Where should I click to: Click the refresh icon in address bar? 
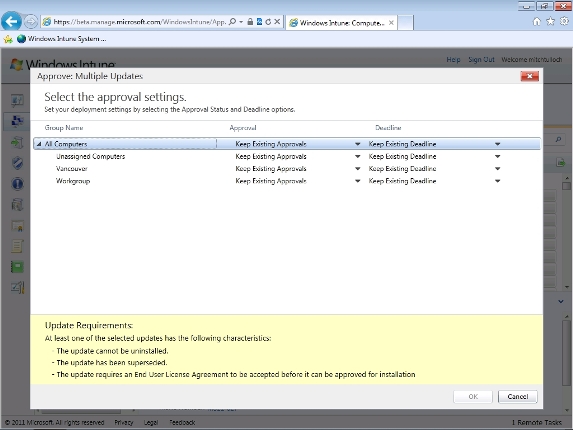[268, 22]
